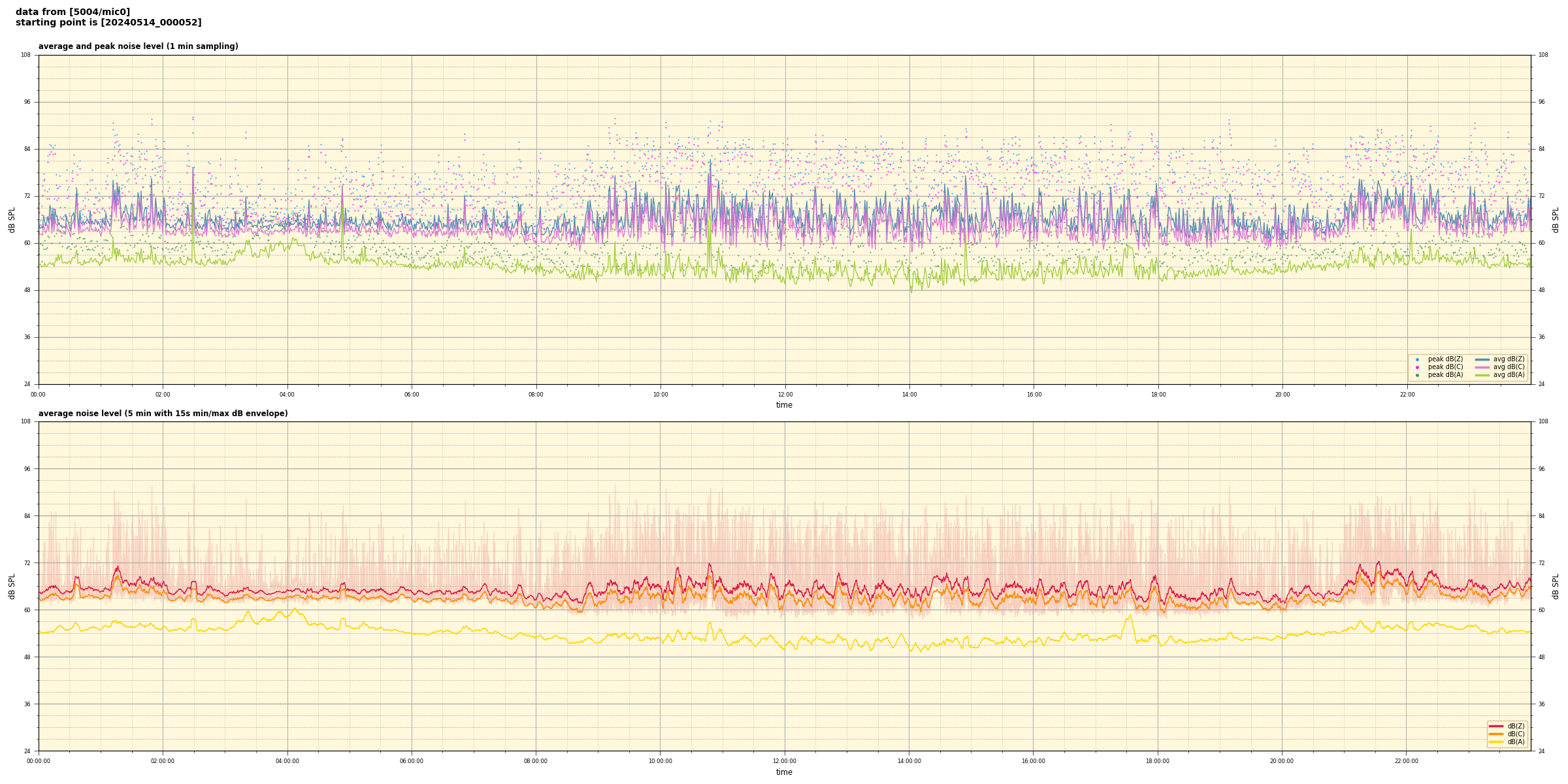Click the 'time' x-axis label under top chart
The height and width of the screenshot is (784, 1568).
click(784, 405)
